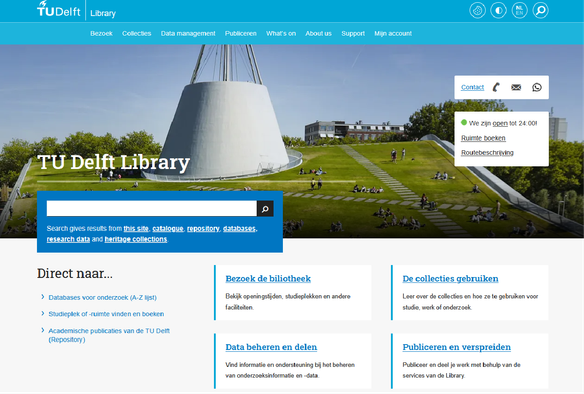Click the phone contact icon
This screenshot has height=394, width=584.
click(496, 87)
